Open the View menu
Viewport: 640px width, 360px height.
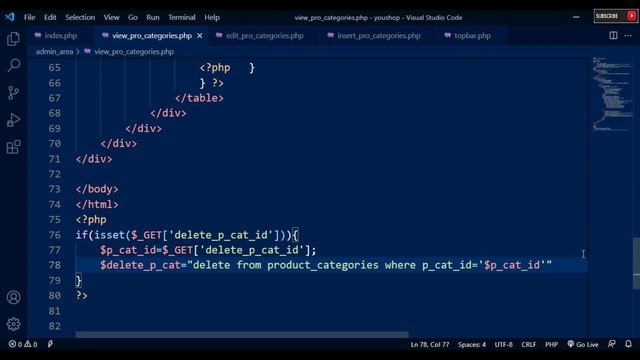(111, 17)
